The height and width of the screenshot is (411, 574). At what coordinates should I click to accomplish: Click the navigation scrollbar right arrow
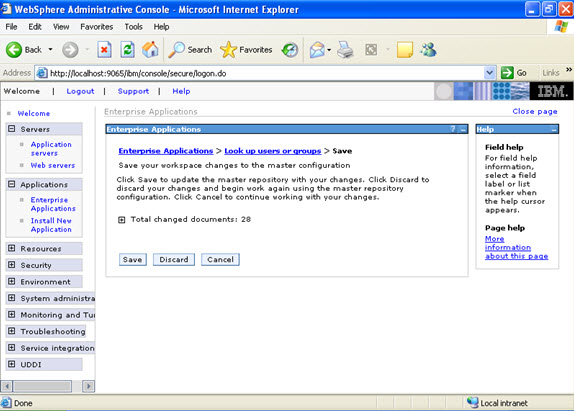(88, 386)
